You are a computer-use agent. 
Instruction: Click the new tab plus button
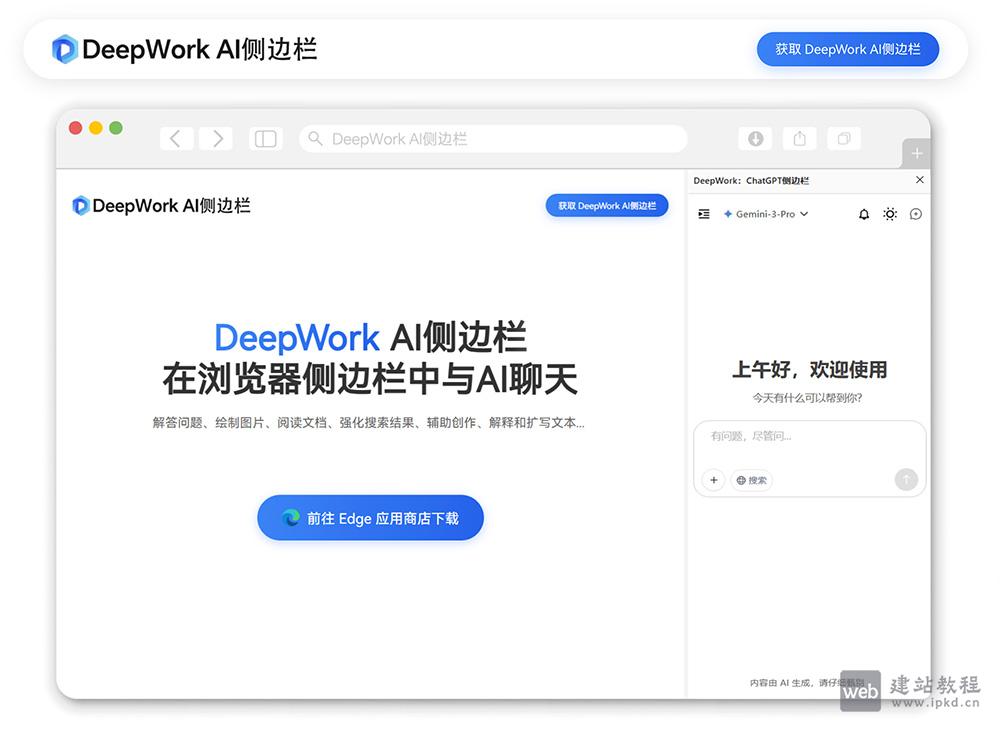[x=916, y=152]
